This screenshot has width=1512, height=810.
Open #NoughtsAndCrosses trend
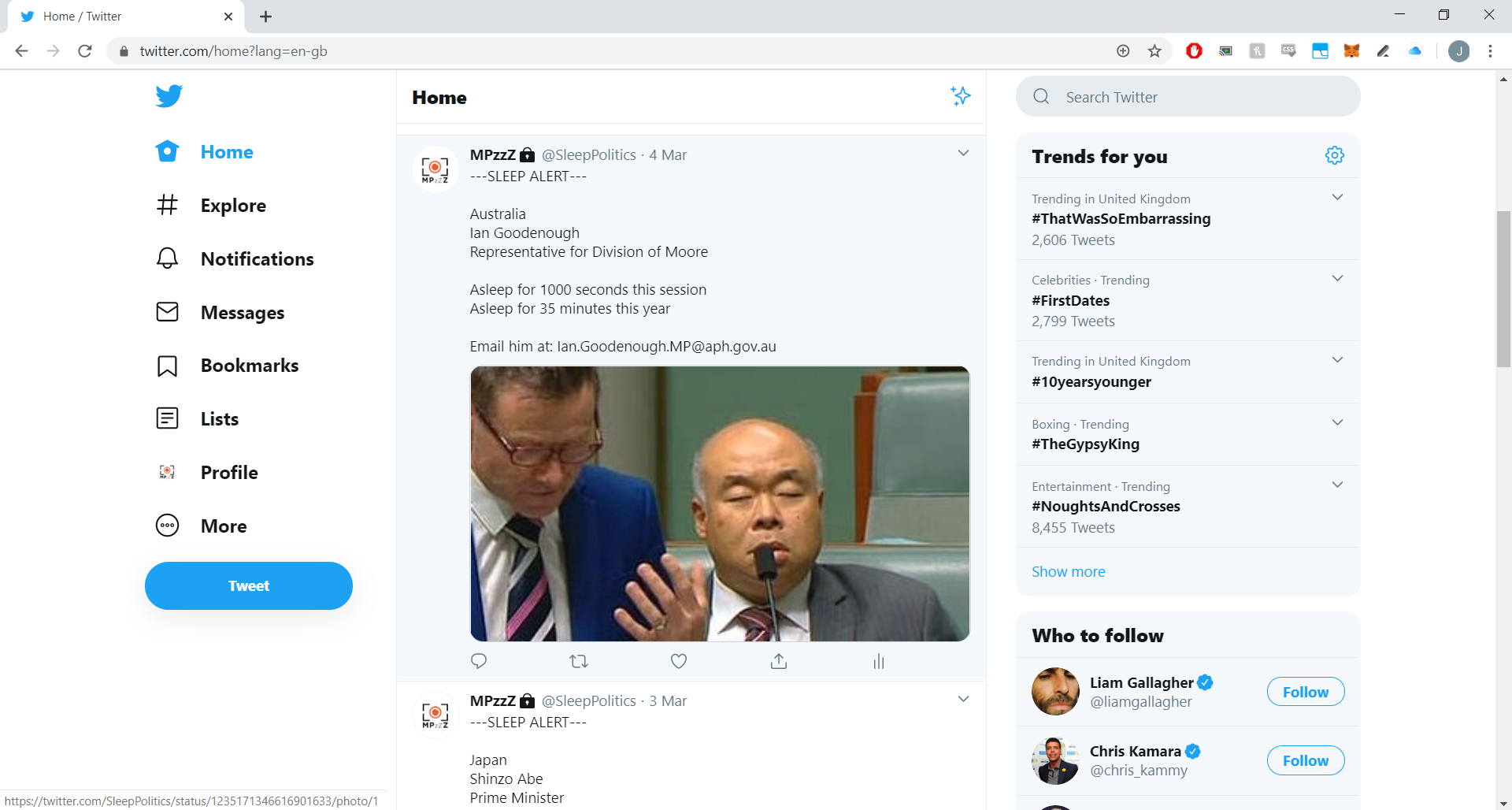[x=1106, y=507]
